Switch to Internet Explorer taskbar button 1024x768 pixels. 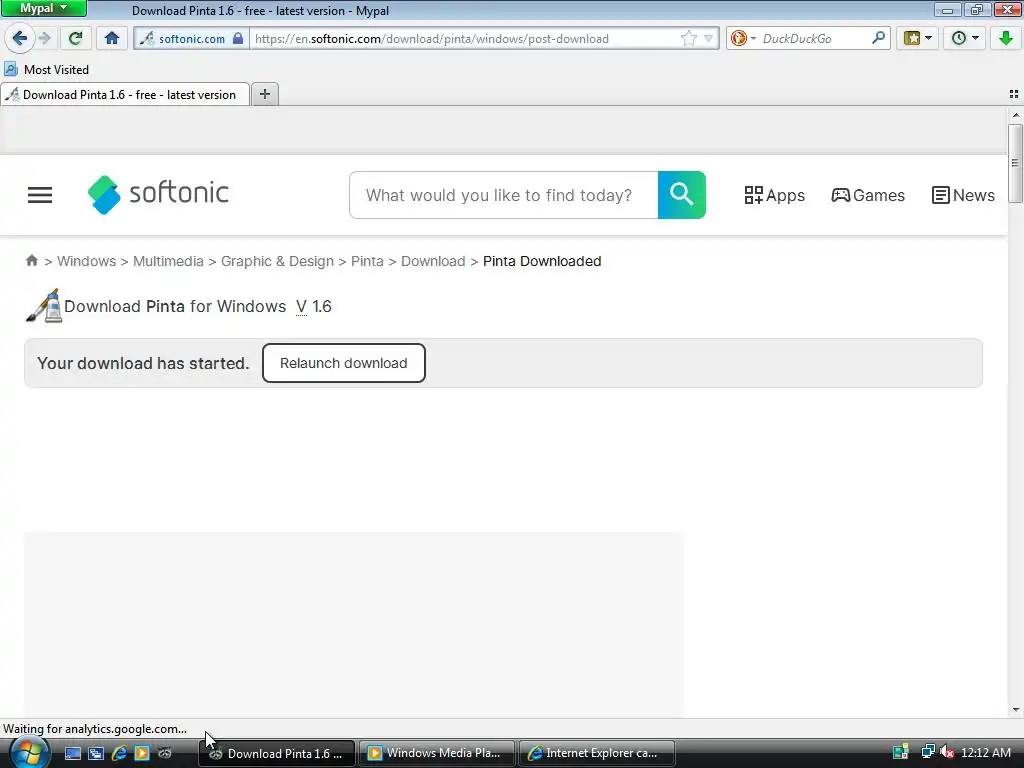click(x=597, y=753)
